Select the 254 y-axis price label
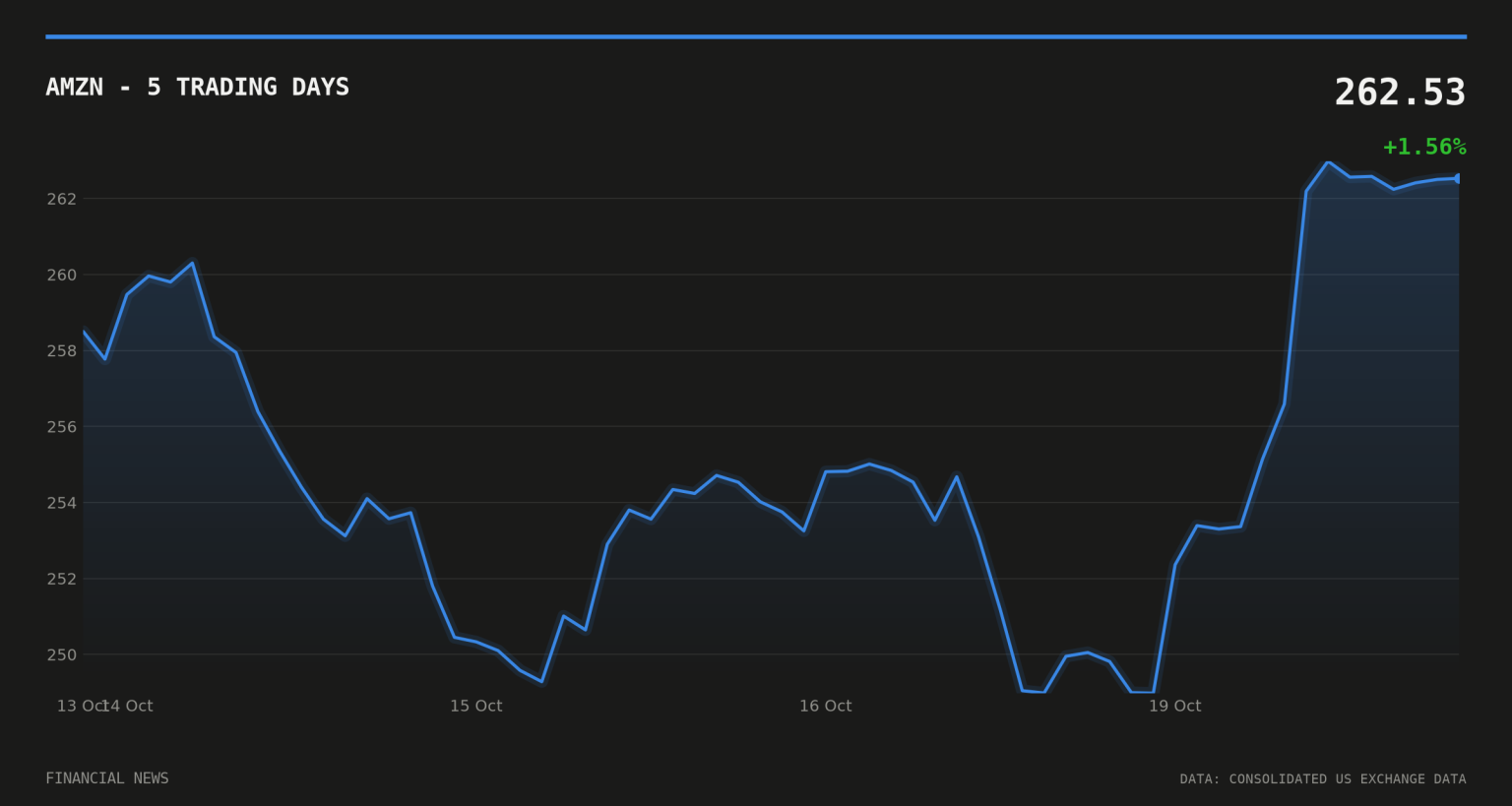Image resolution: width=1512 pixels, height=806 pixels. click(61, 503)
